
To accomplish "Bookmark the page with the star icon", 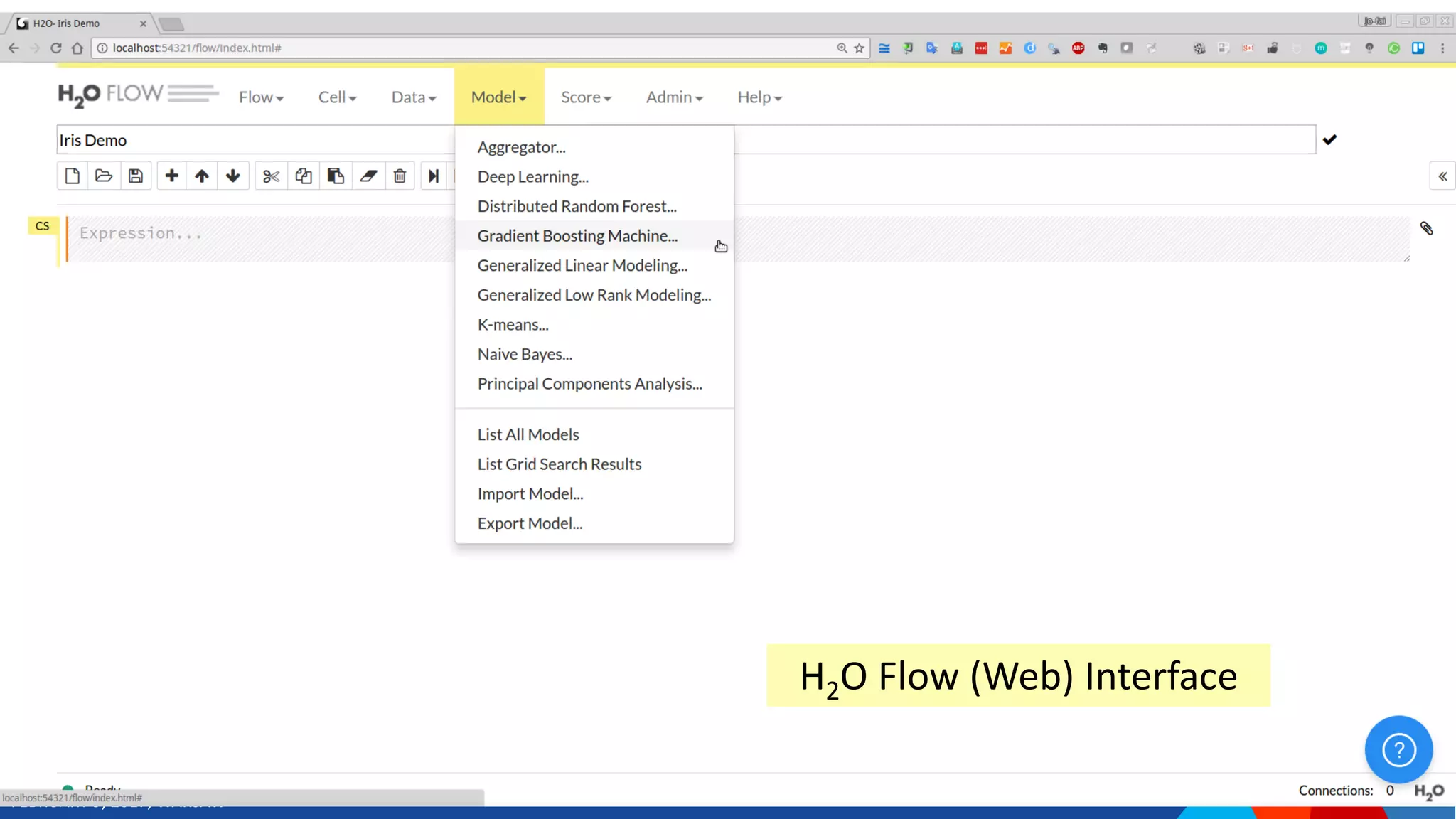I will pyautogui.click(x=859, y=48).
